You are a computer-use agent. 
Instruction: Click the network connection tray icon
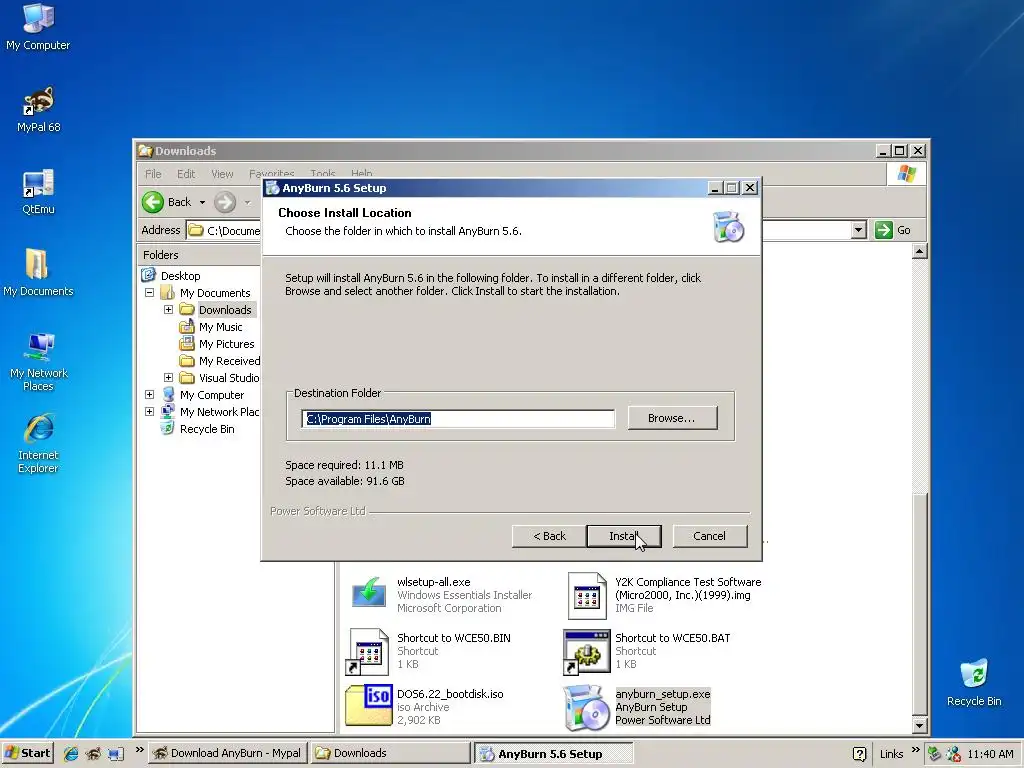pyautogui.click(x=953, y=754)
